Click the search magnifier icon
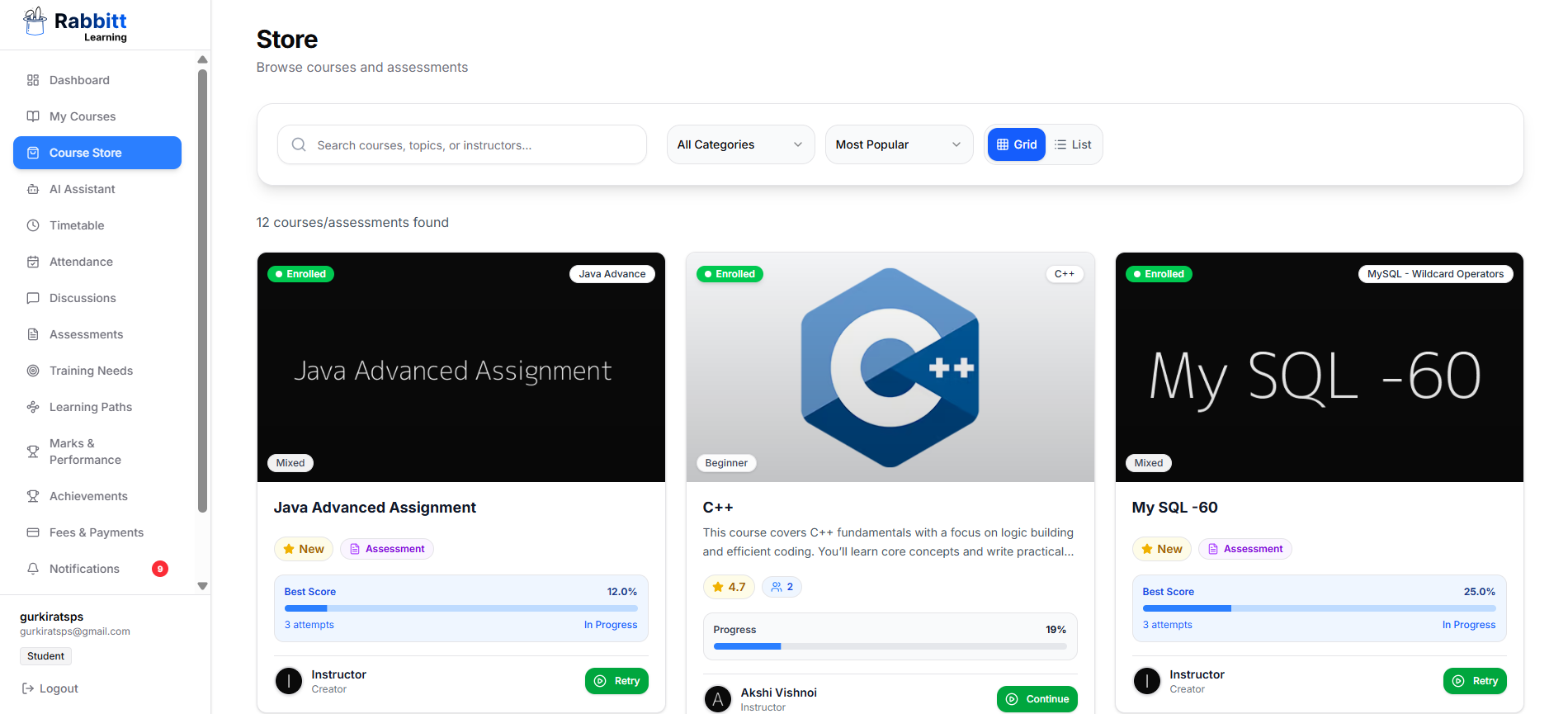 coord(299,145)
